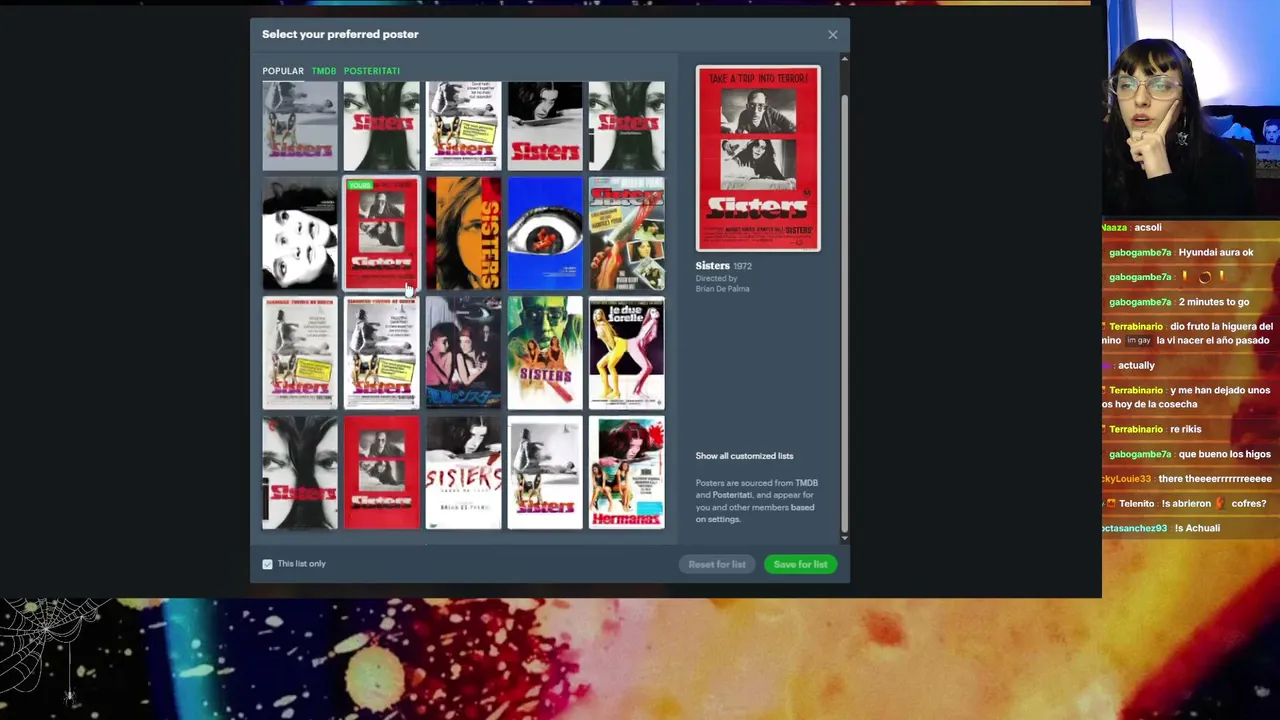Select the black-and-white doubled faces poster
Image resolution: width=1280 pixels, height=720 pixels.
pyautogui.click(x=300, y=234)
